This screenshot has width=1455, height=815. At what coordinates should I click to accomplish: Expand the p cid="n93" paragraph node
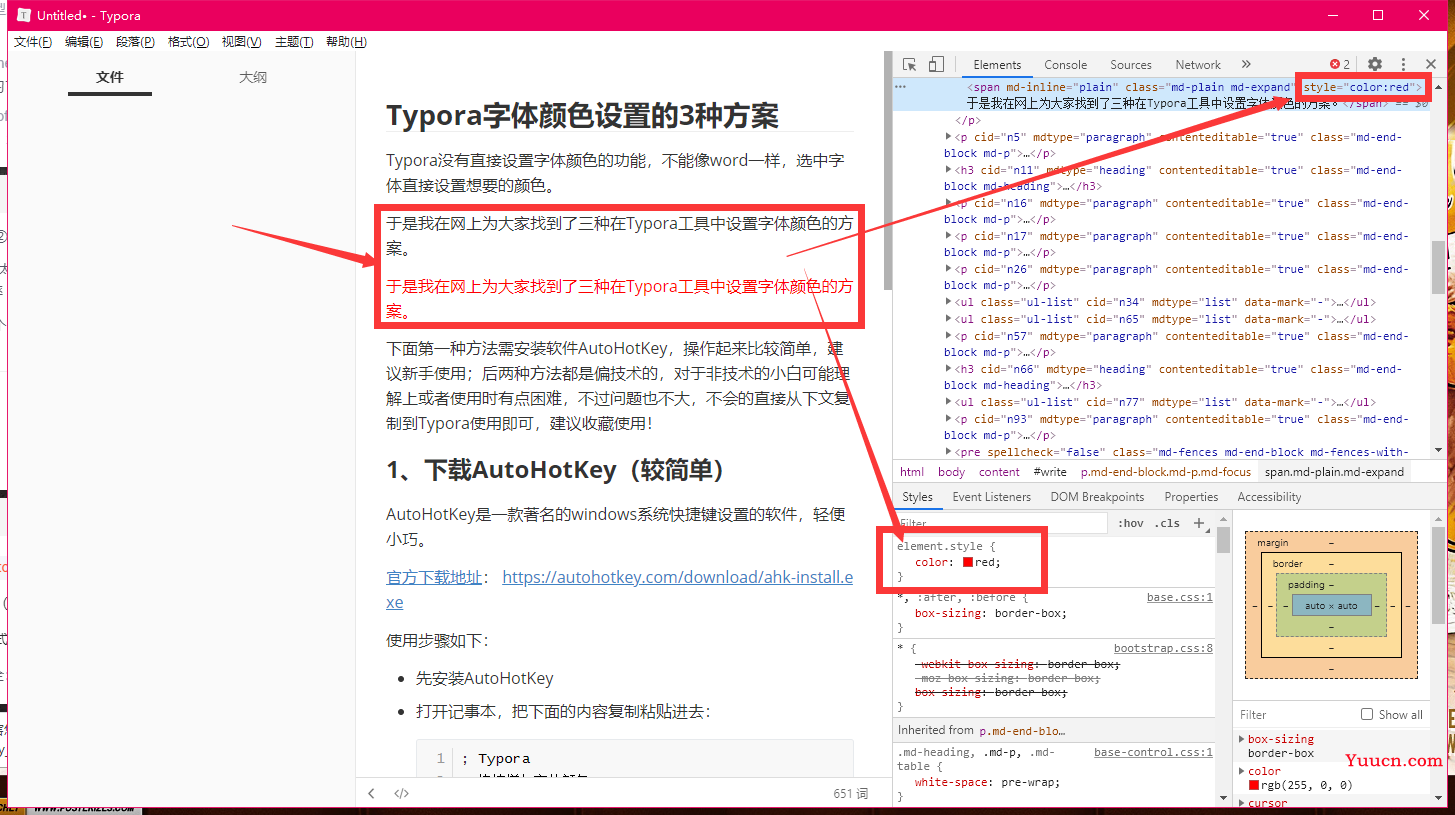click(x=949, y=419)
